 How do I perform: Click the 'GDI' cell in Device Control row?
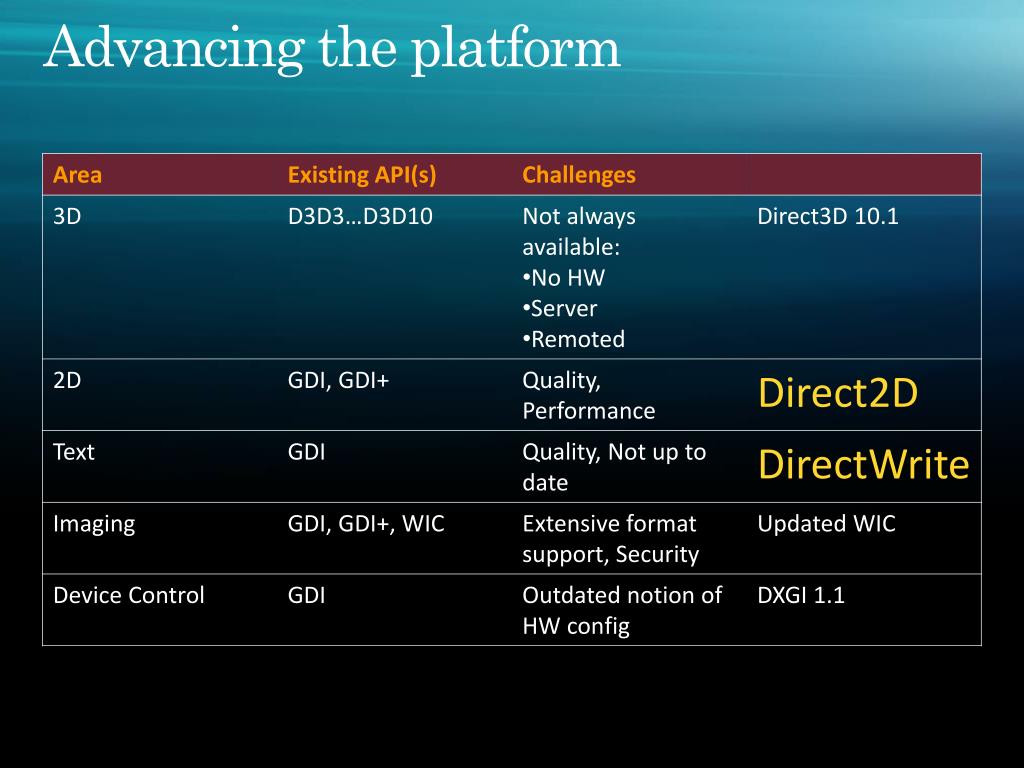tap(306, 596)
